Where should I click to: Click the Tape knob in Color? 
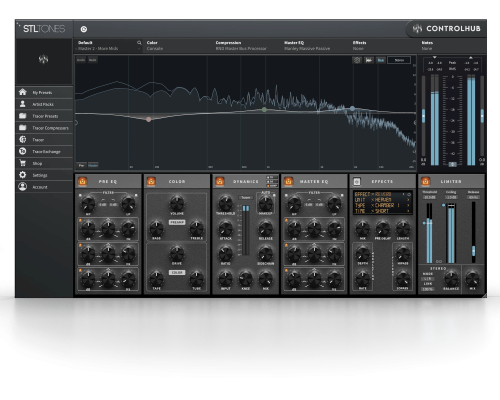click(156, 279)
